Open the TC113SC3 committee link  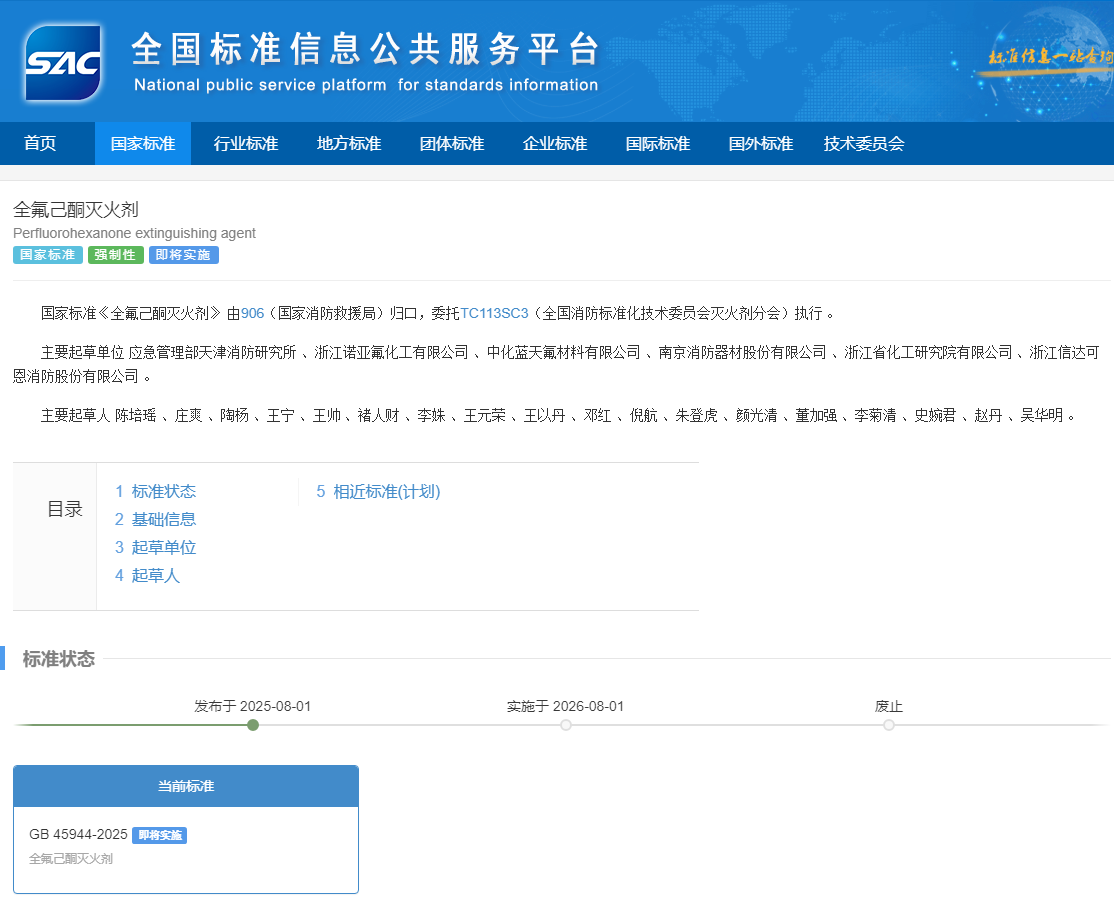pyautogui.click(x=494, y=314)
